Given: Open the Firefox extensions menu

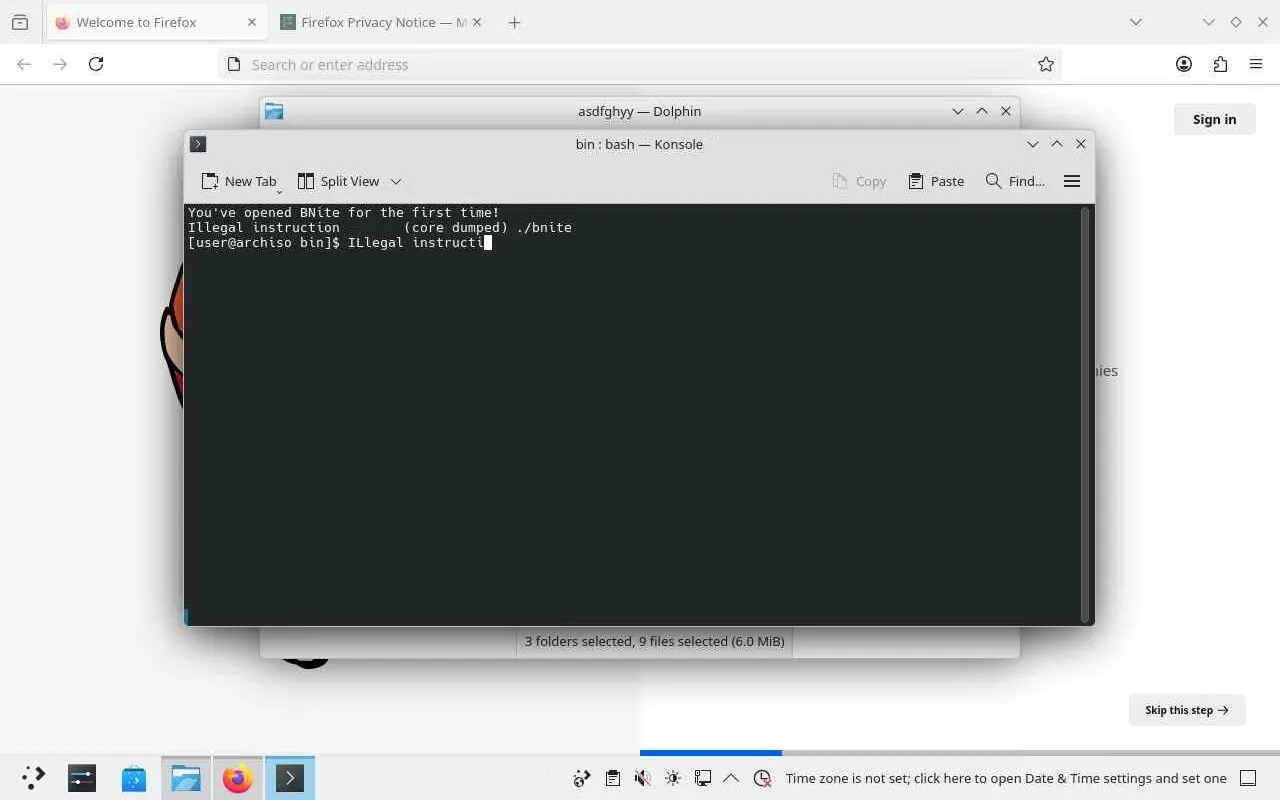Looking at the screenshot, I should click(1220, 64).
